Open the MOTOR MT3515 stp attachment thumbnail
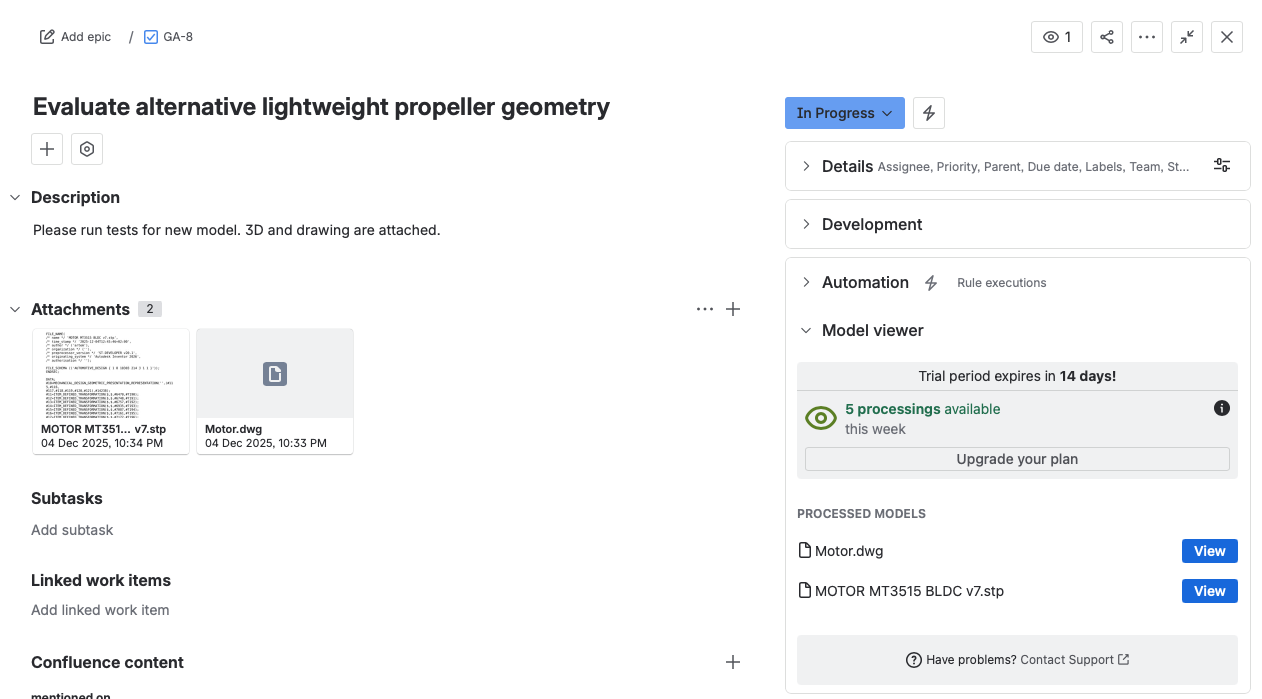The height and width of the screenshot is (699, 1262). 111,374
